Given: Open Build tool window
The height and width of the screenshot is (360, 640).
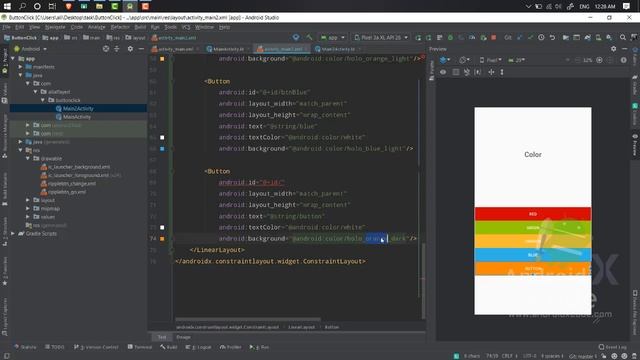Looking at the screenshot, I should pos(169,347).
